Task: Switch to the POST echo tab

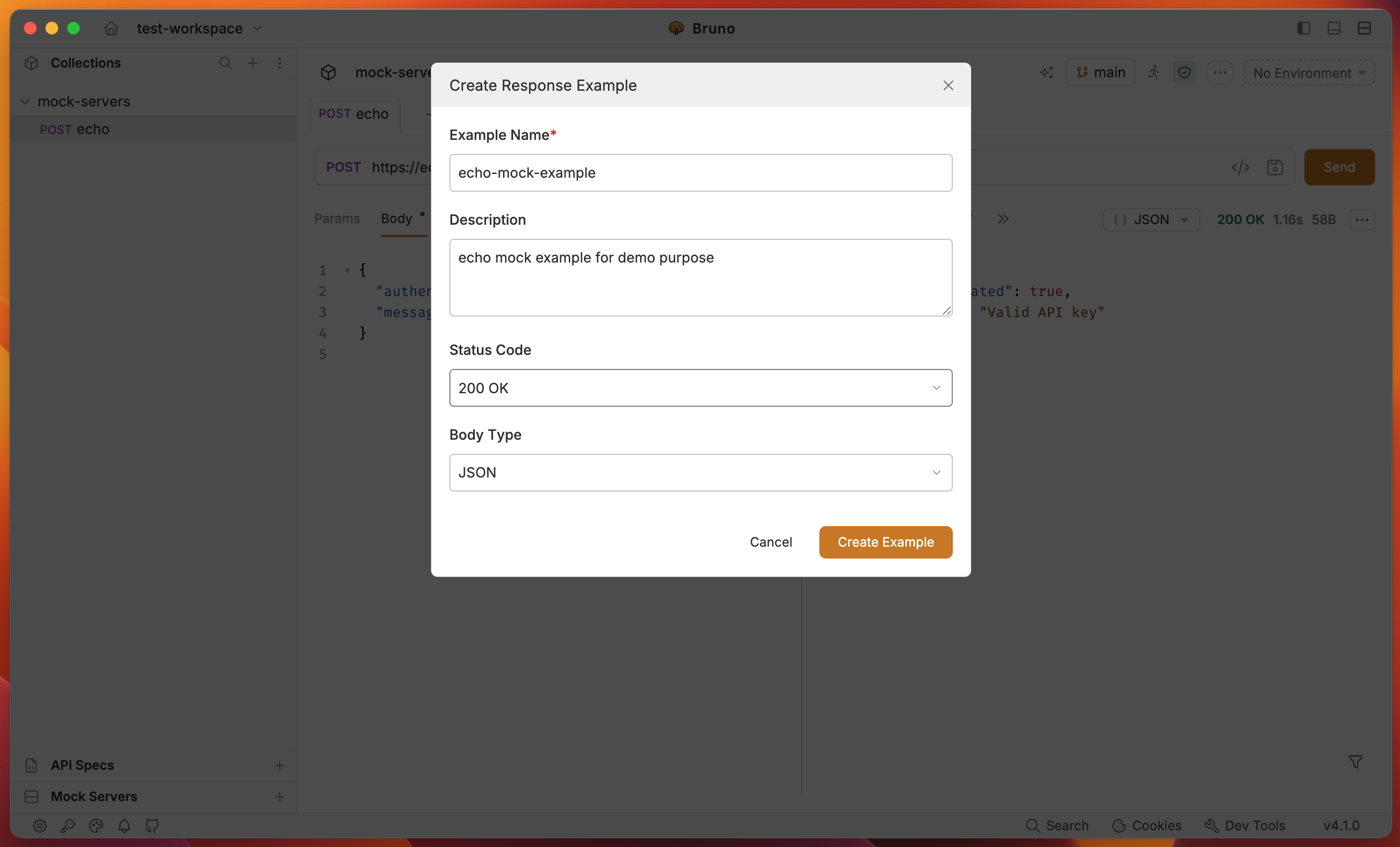Action: [x=353, y=114]
